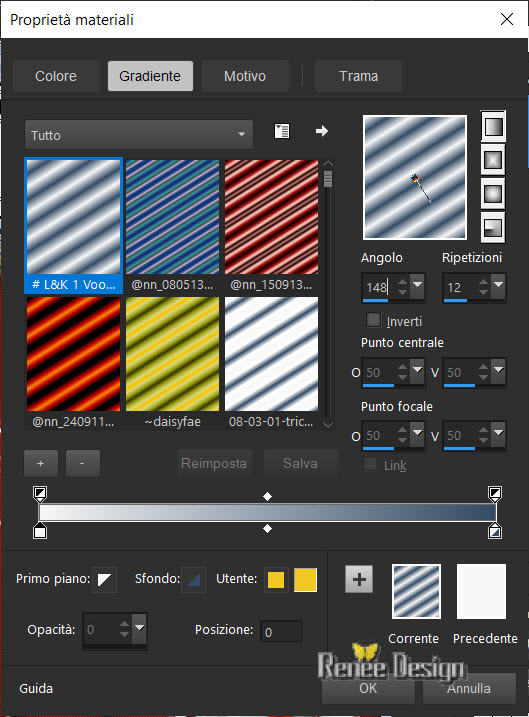Open the Guida help link
Image resolution: width=529 pixels, height=717 pixels.
coord(36,688)
